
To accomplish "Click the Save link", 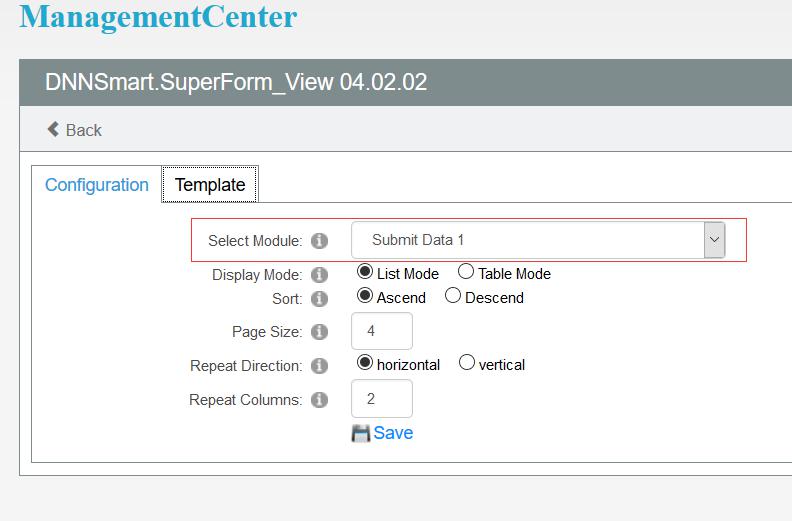I will click(x=393, y=434).
